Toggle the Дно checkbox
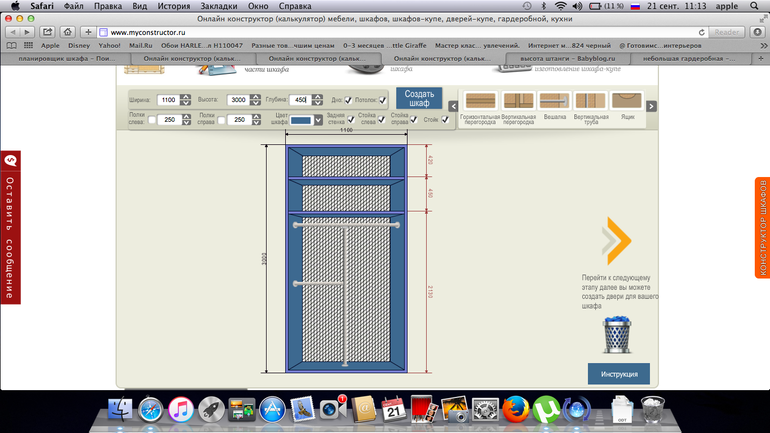The height and width of the screenshot is (433, 770). coord(348,100)
